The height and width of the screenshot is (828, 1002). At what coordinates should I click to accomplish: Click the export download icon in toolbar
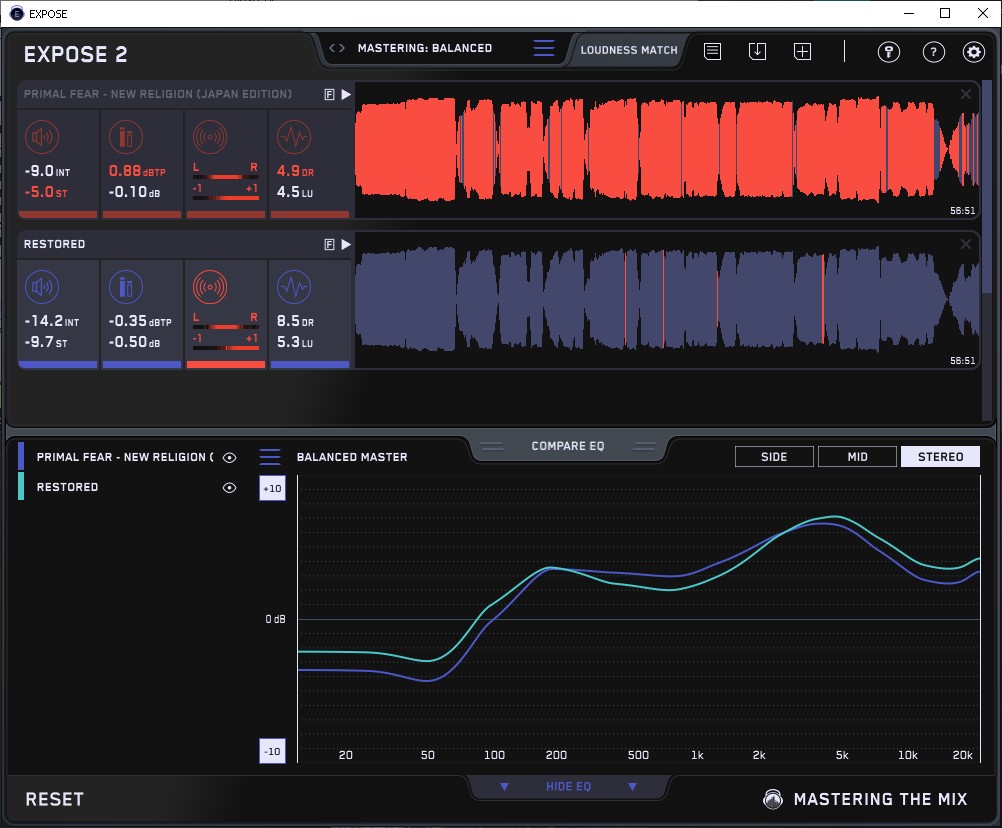tap(757, 52)
